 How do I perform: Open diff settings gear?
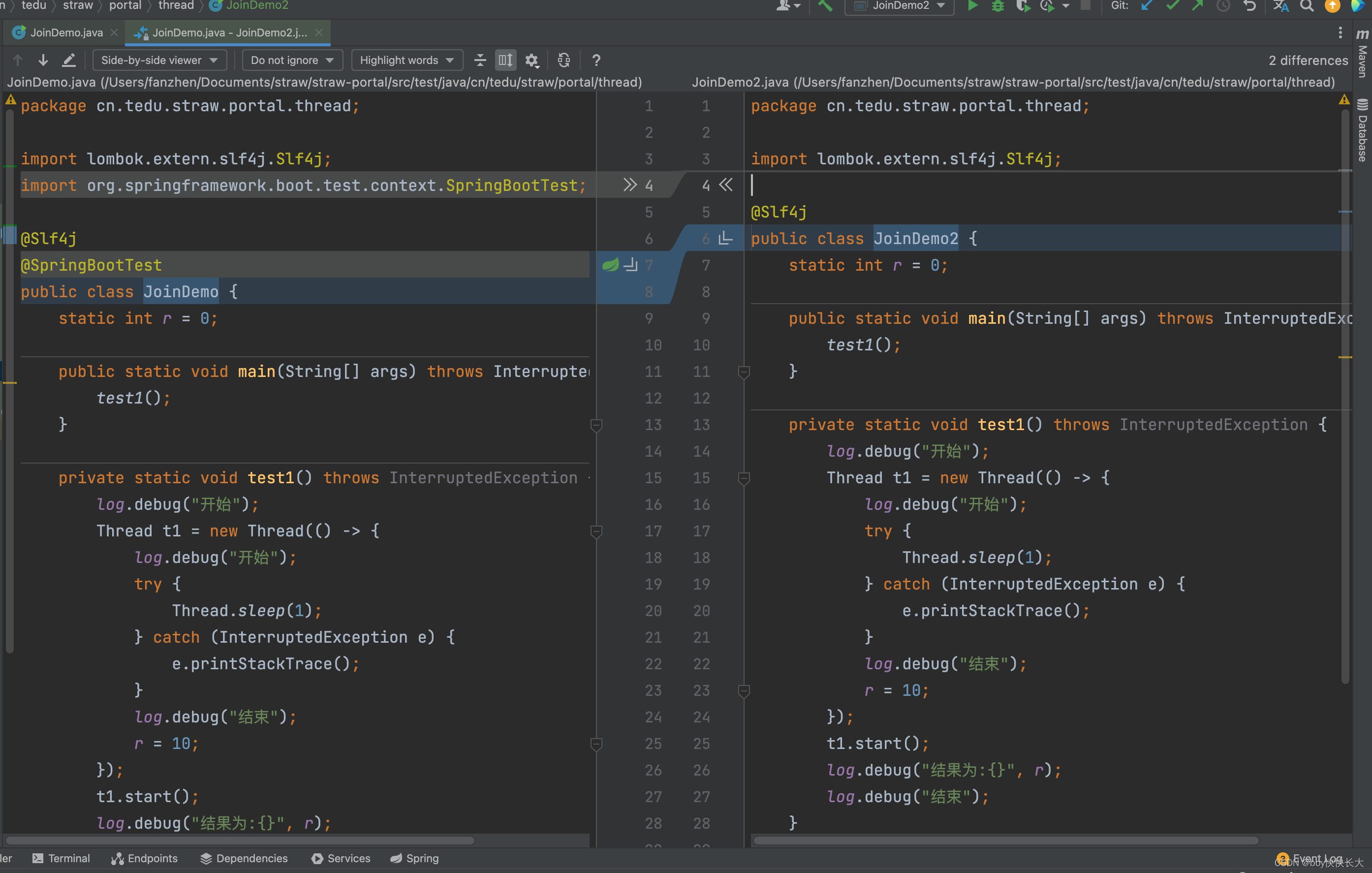[531, 60]
